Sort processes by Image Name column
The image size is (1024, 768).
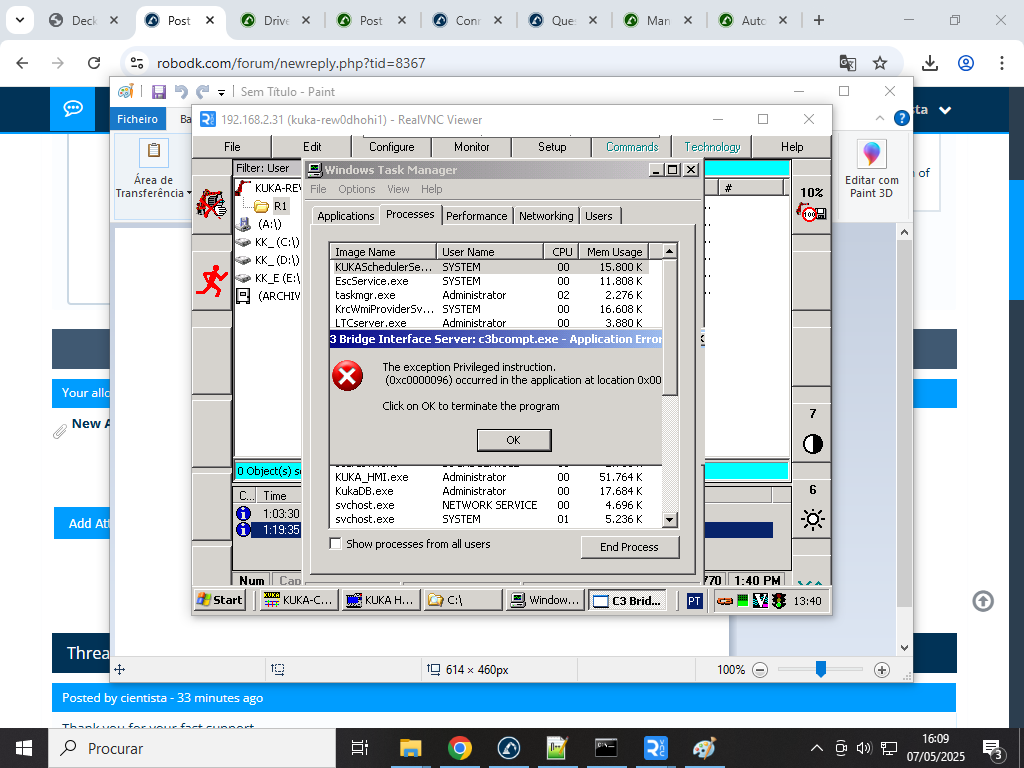(x=383, y=252)
